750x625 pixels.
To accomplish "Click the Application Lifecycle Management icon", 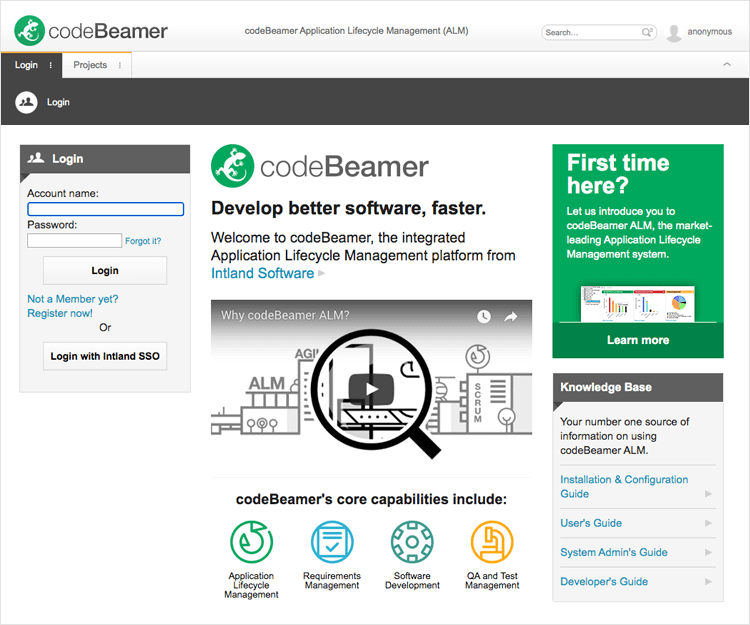I will click(252, 542).
